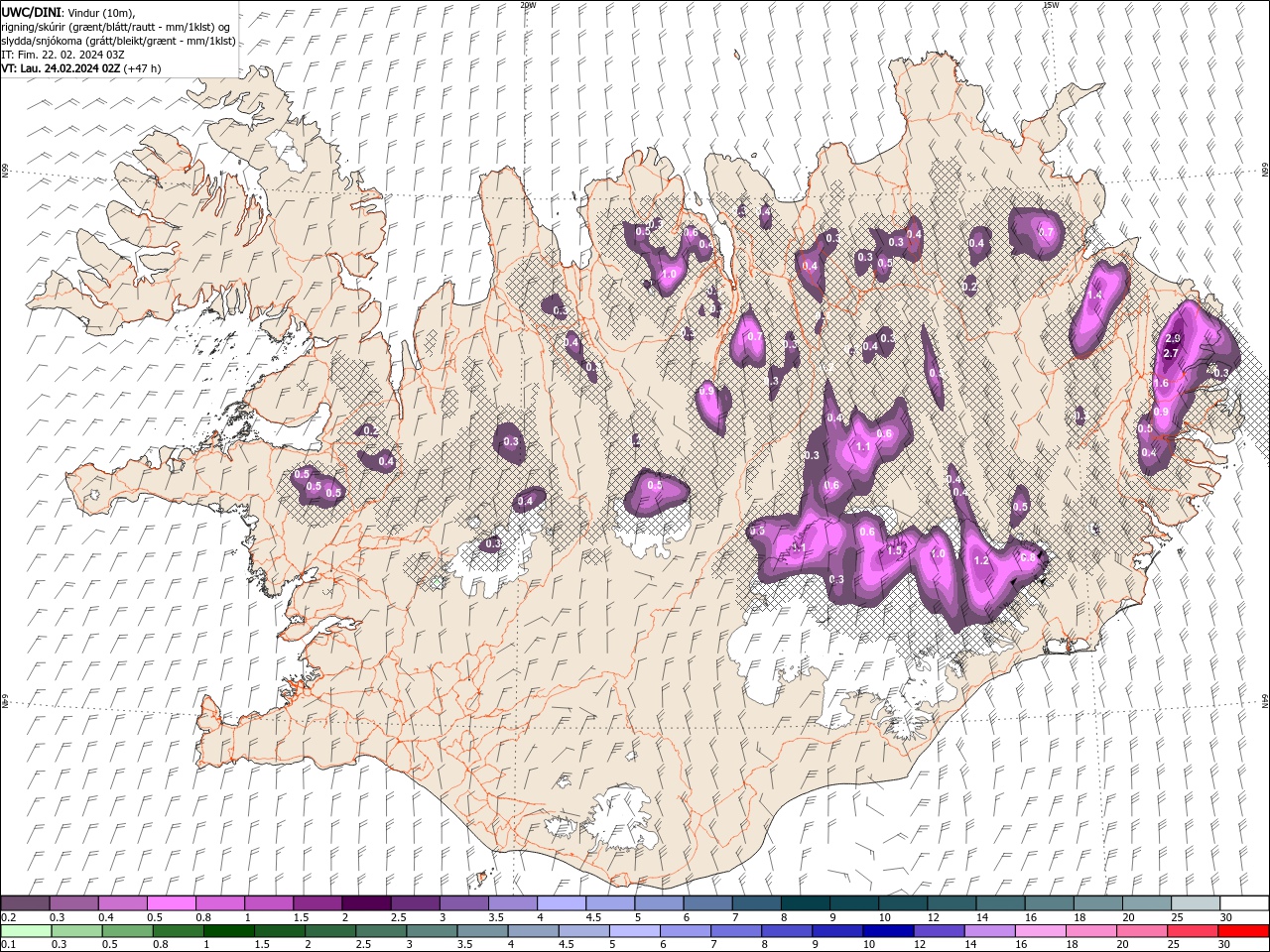Select the deep blue 10 swatch in the rain legend

click(888, 931)
